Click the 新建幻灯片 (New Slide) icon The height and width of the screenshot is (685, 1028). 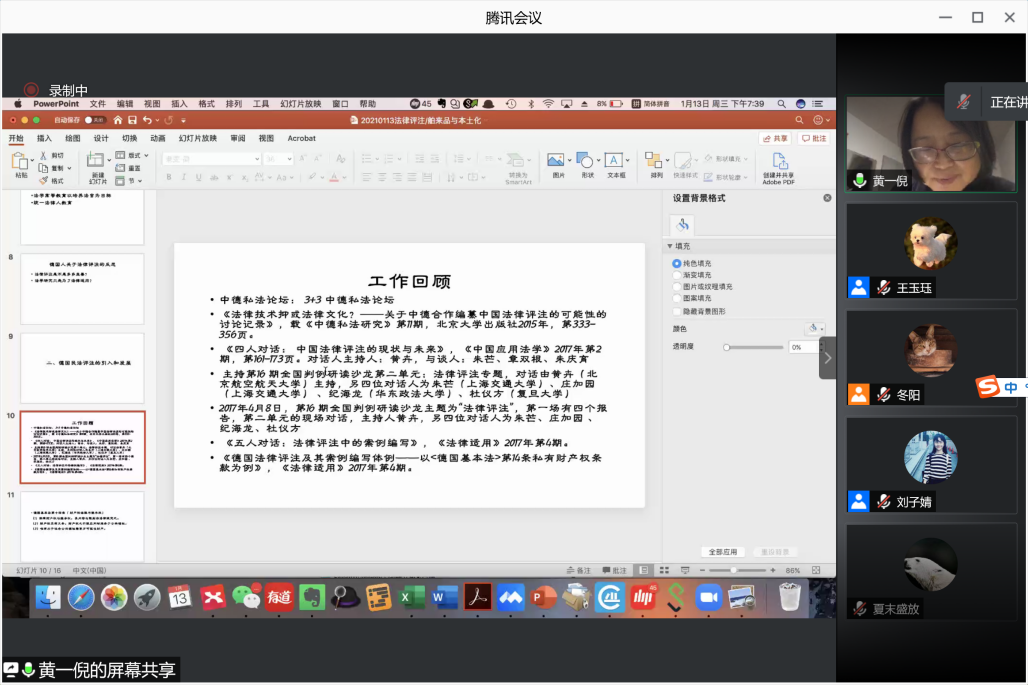pos(97,162)
